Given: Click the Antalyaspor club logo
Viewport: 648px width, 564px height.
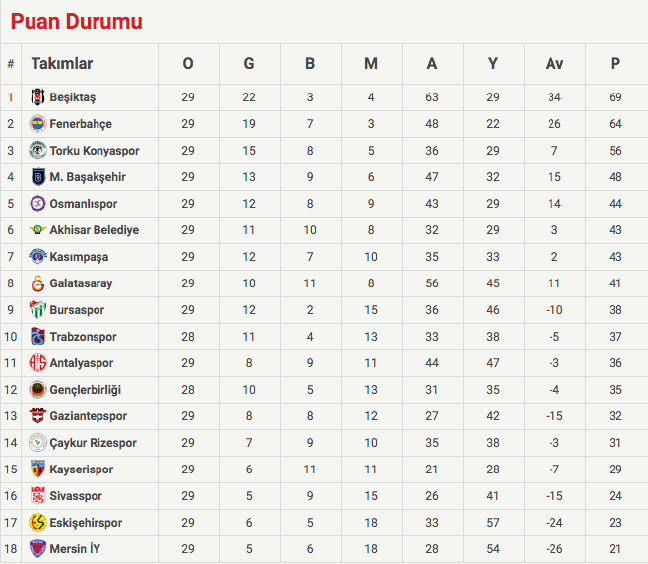Looking at the screenshot, I should tap(38, 363).
